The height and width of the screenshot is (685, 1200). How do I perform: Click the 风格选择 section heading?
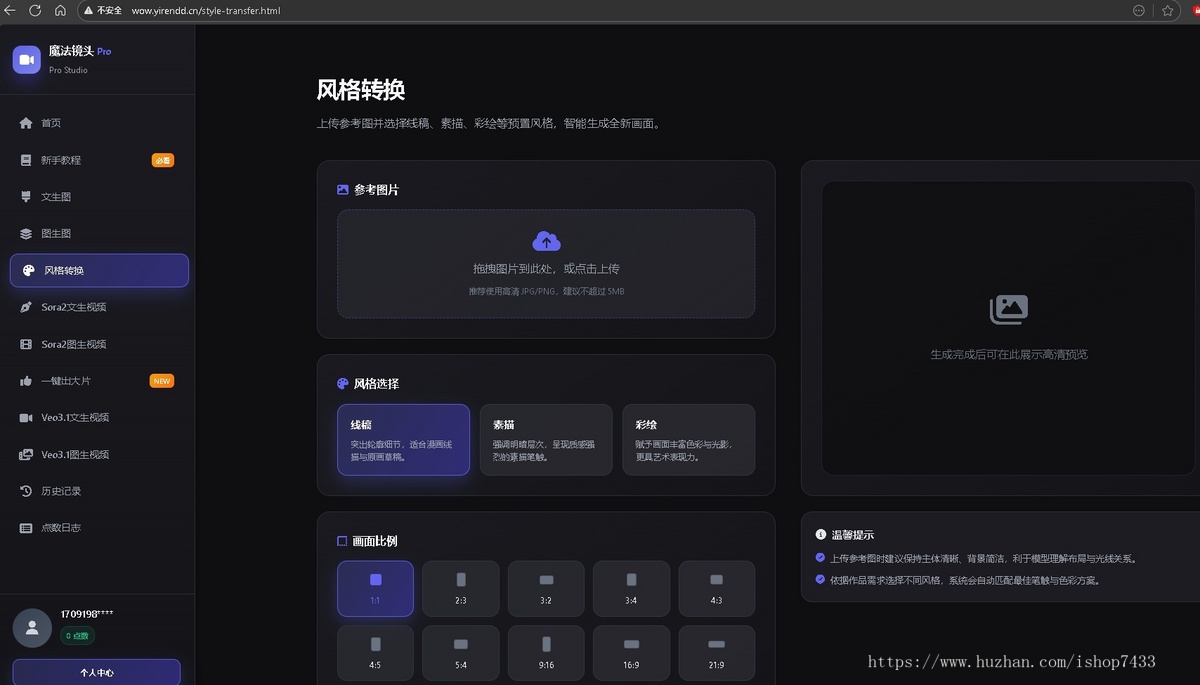(376, 384)
